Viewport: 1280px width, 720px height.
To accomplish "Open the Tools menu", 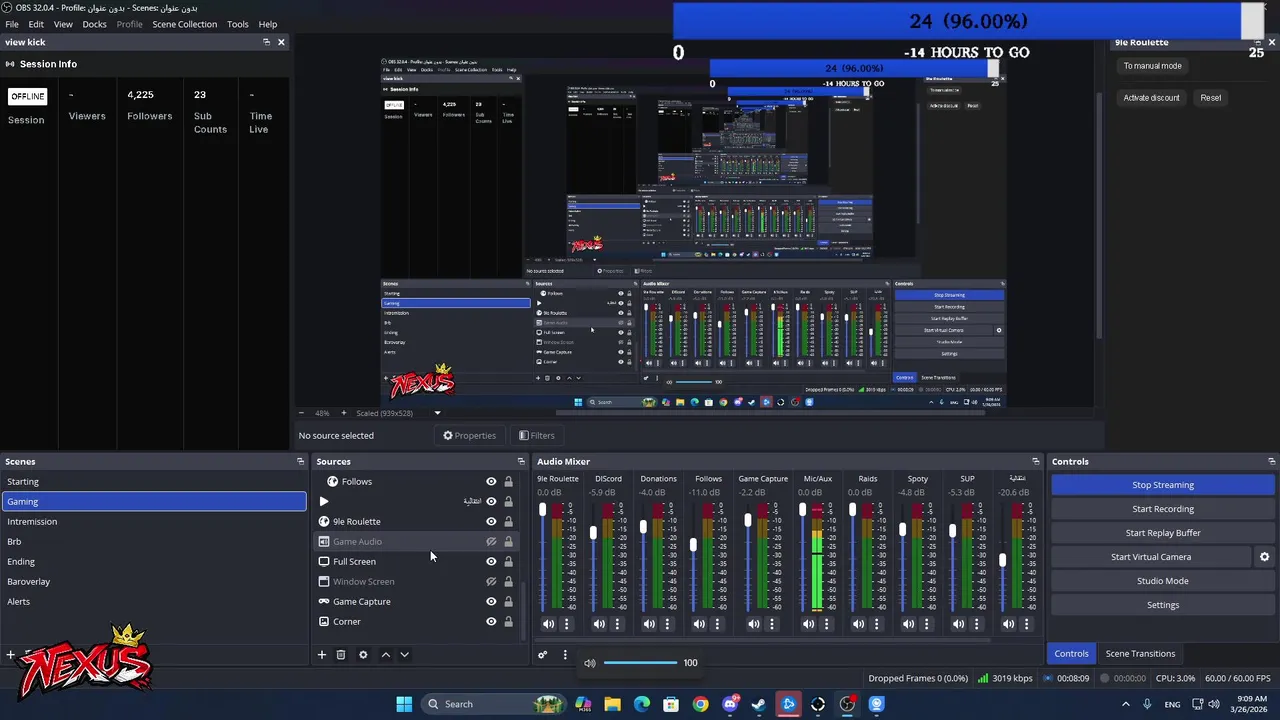I will point(238,24).
